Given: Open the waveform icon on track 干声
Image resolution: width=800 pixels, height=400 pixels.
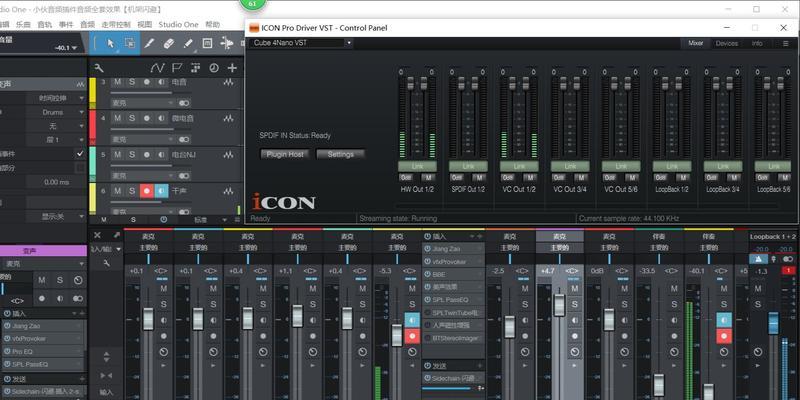Looking at the screenshot, I should pos(229,191).
